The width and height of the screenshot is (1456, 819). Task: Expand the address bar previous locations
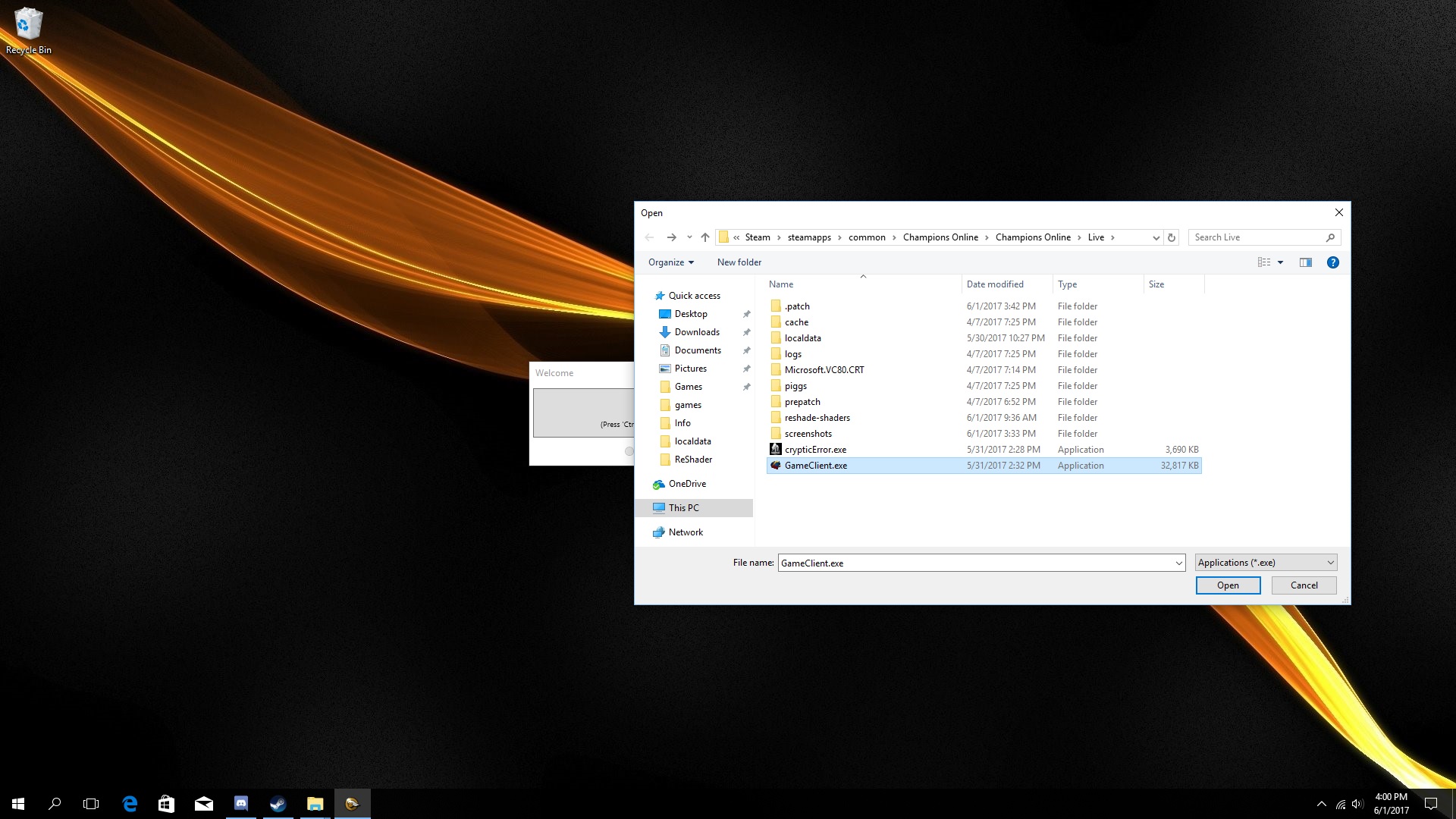1156,237
